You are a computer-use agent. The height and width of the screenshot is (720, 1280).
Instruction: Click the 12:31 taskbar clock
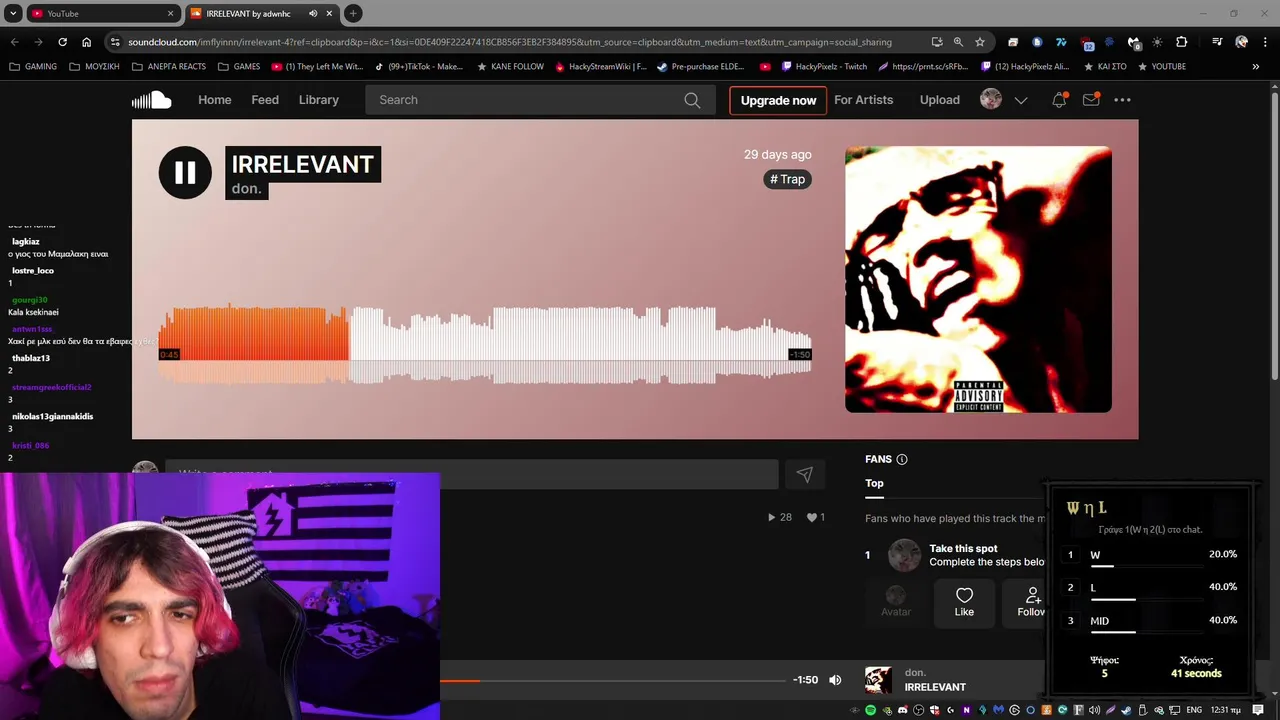pyautogui.click(x=1226, y=710)
